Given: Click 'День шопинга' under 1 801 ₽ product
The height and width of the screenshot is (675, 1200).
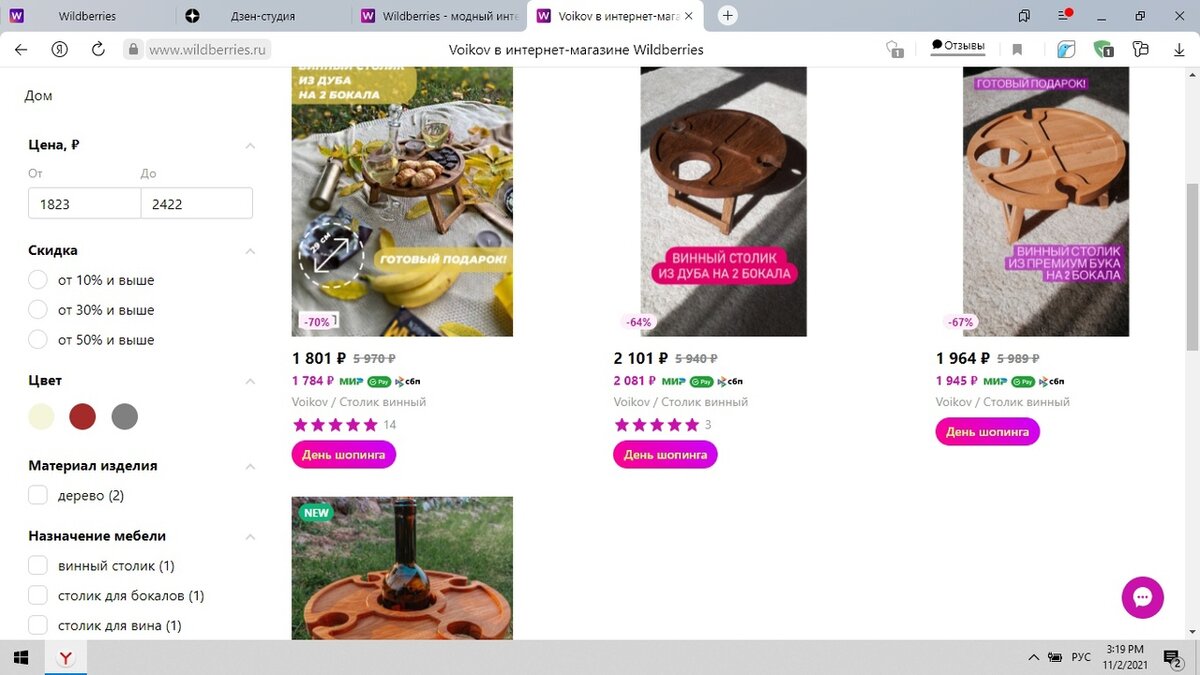Looking at the screenshot, I should pyautogui.click(x=344, y=455).
